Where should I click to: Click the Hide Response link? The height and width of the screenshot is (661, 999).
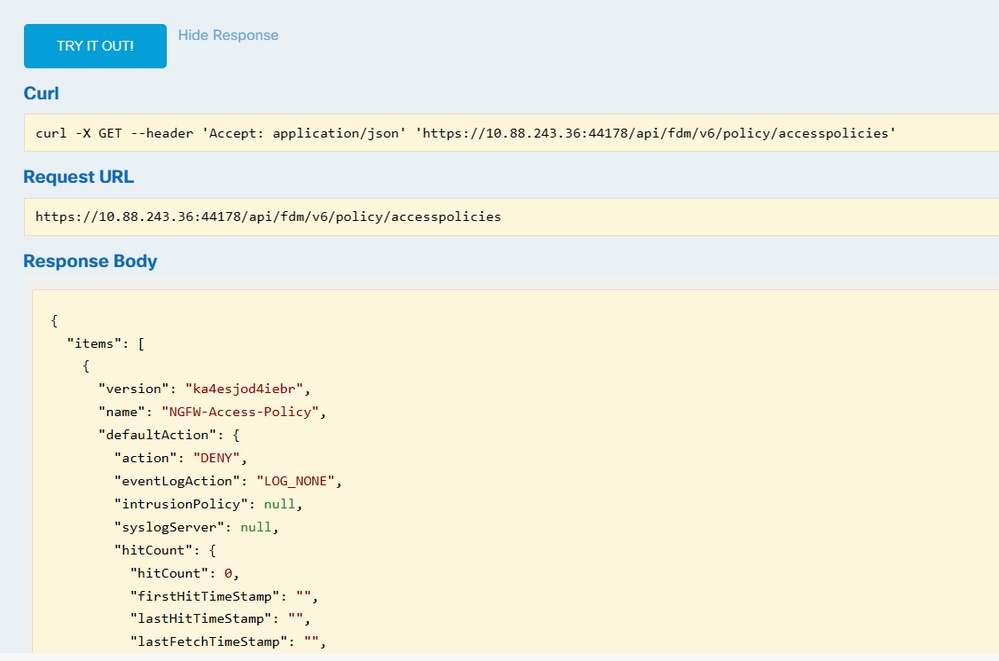coord(228,35)
